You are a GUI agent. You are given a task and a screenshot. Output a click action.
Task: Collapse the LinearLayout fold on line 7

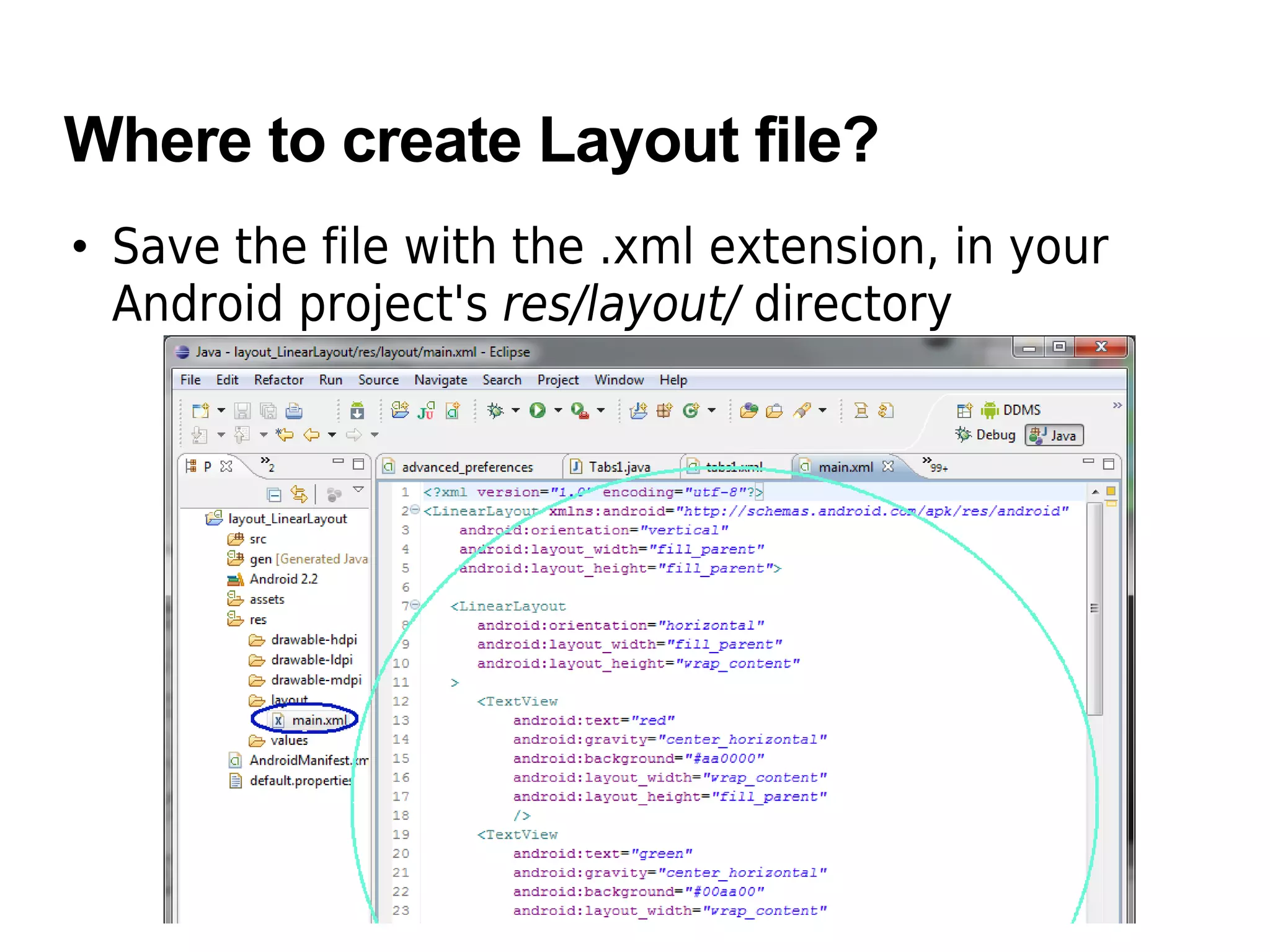415,606
